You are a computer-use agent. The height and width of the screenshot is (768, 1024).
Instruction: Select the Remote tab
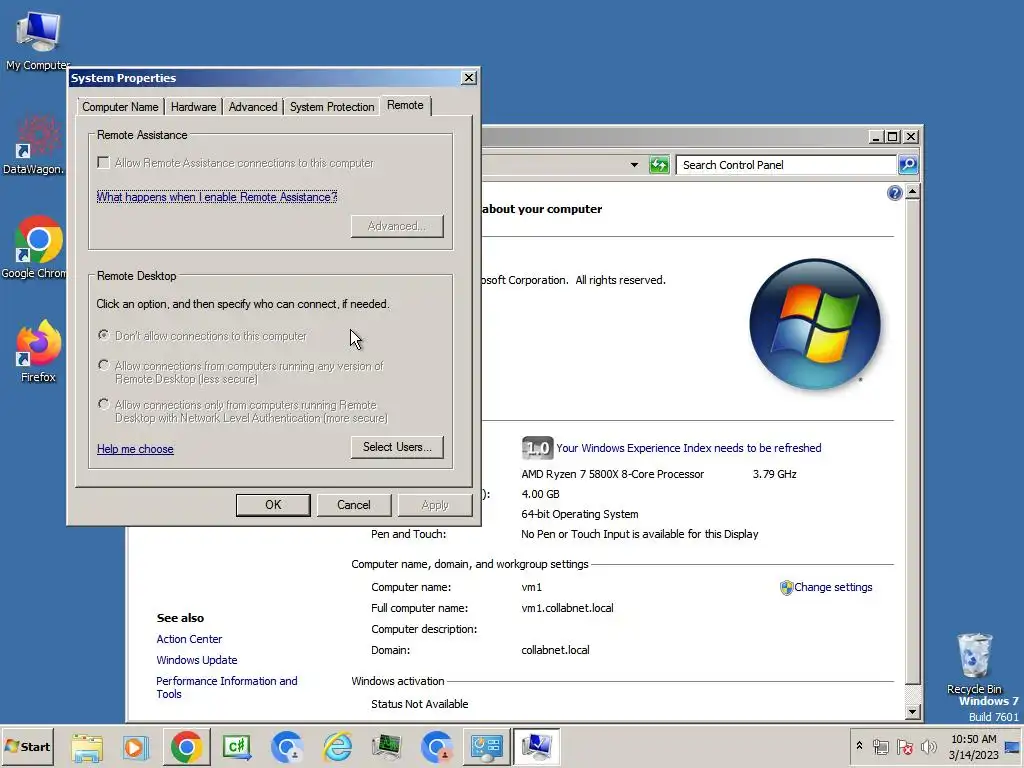click(x=405, y=105)
